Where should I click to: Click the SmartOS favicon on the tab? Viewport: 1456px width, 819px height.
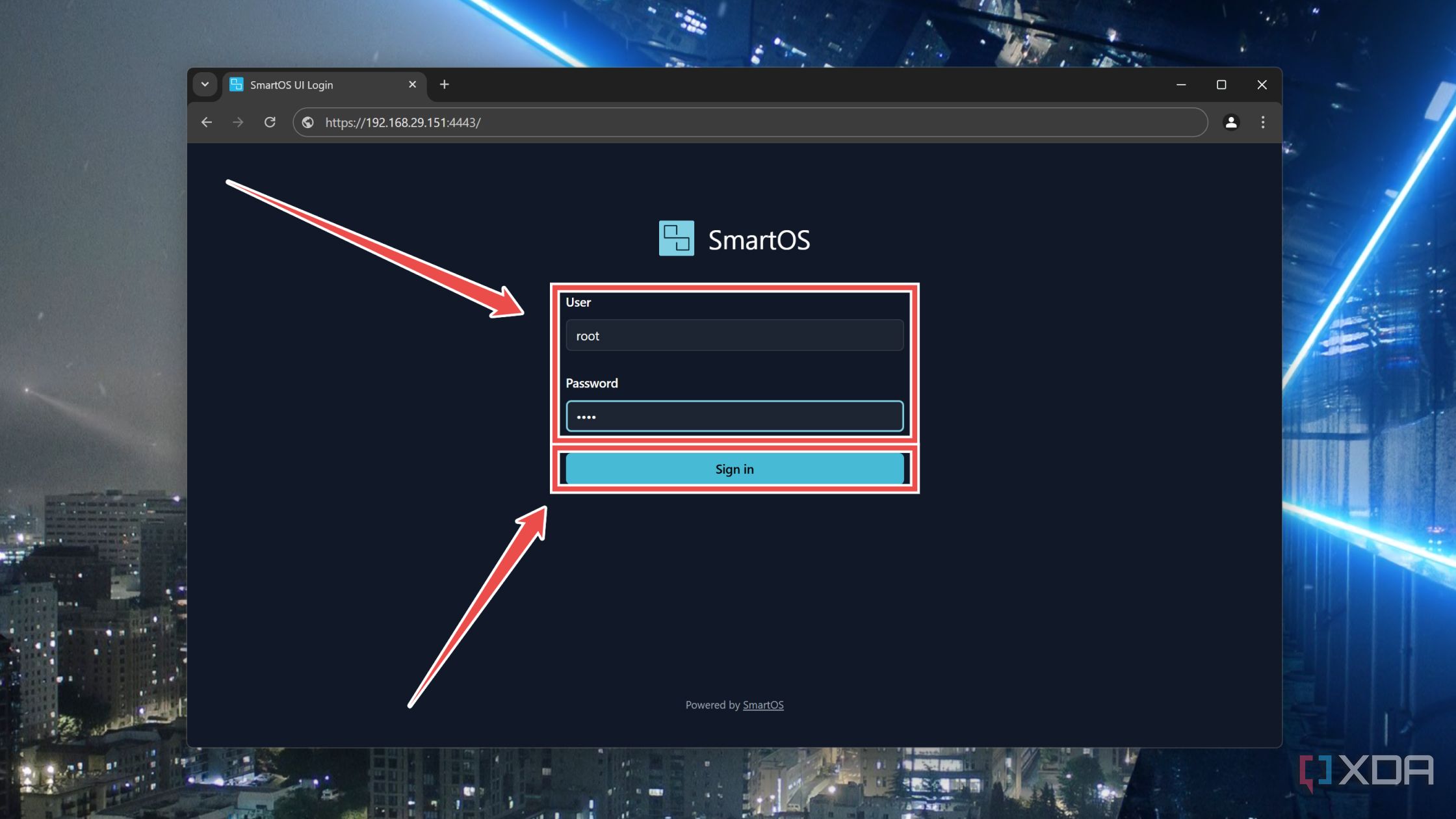[x=237, y=84]
